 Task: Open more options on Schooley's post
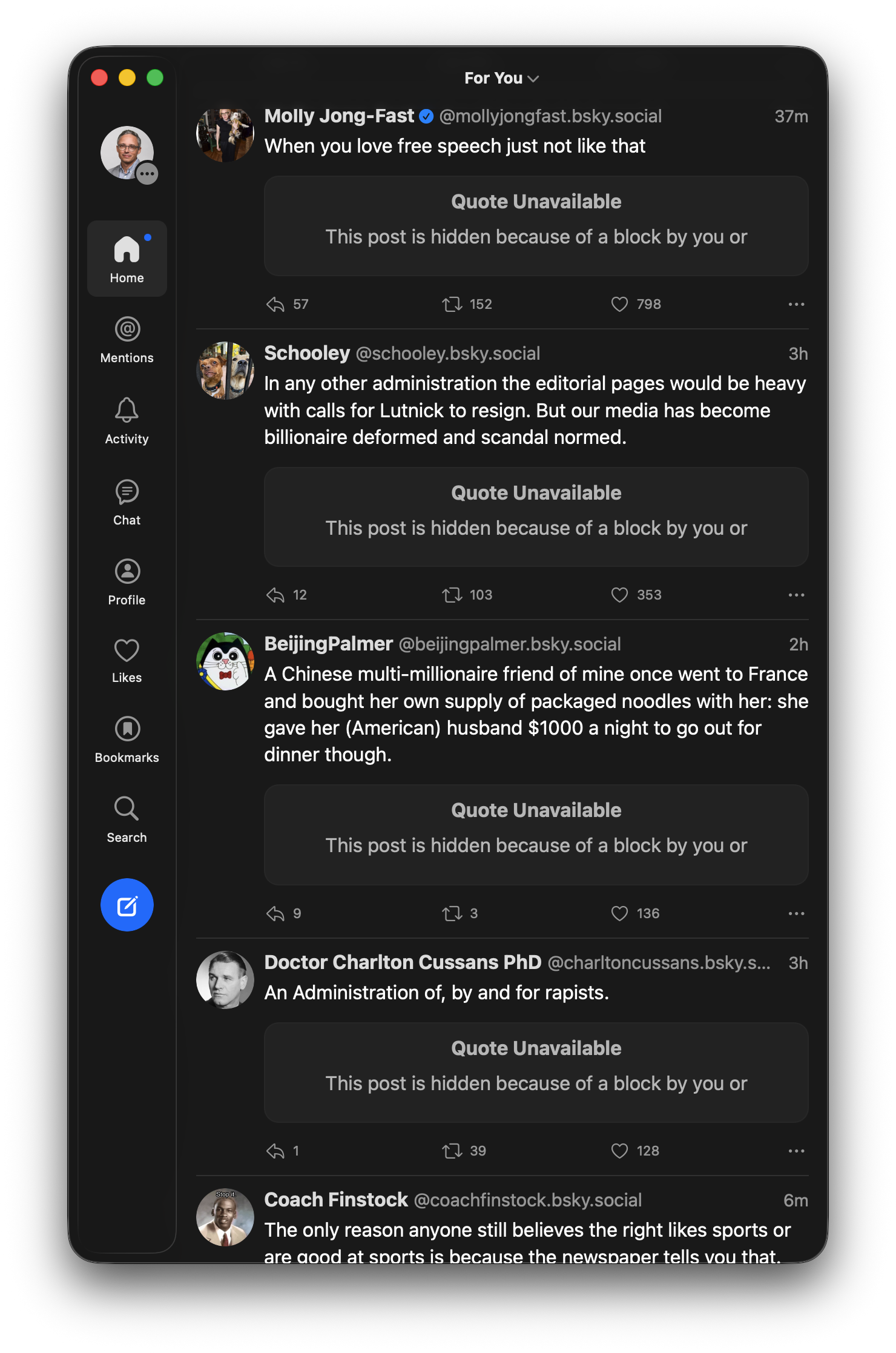point(796,595)
